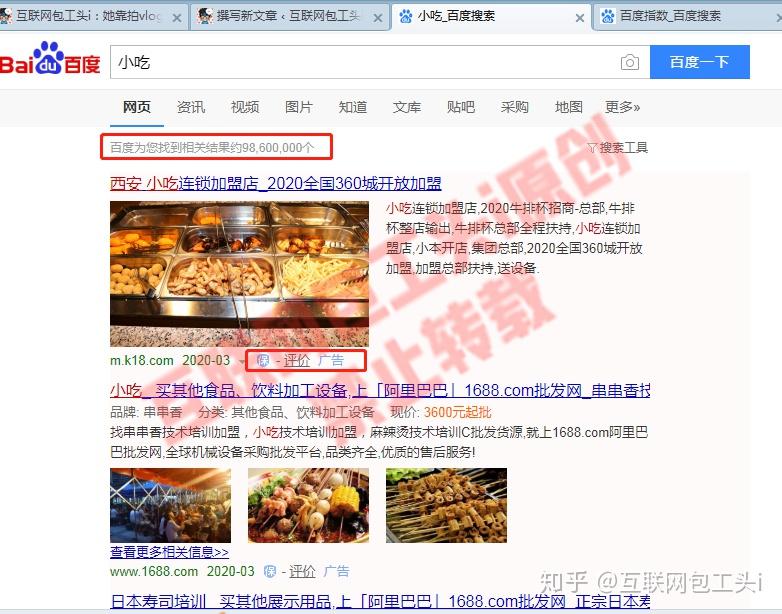
Task: Select the 知道 search category
Action: click(353, 107)
